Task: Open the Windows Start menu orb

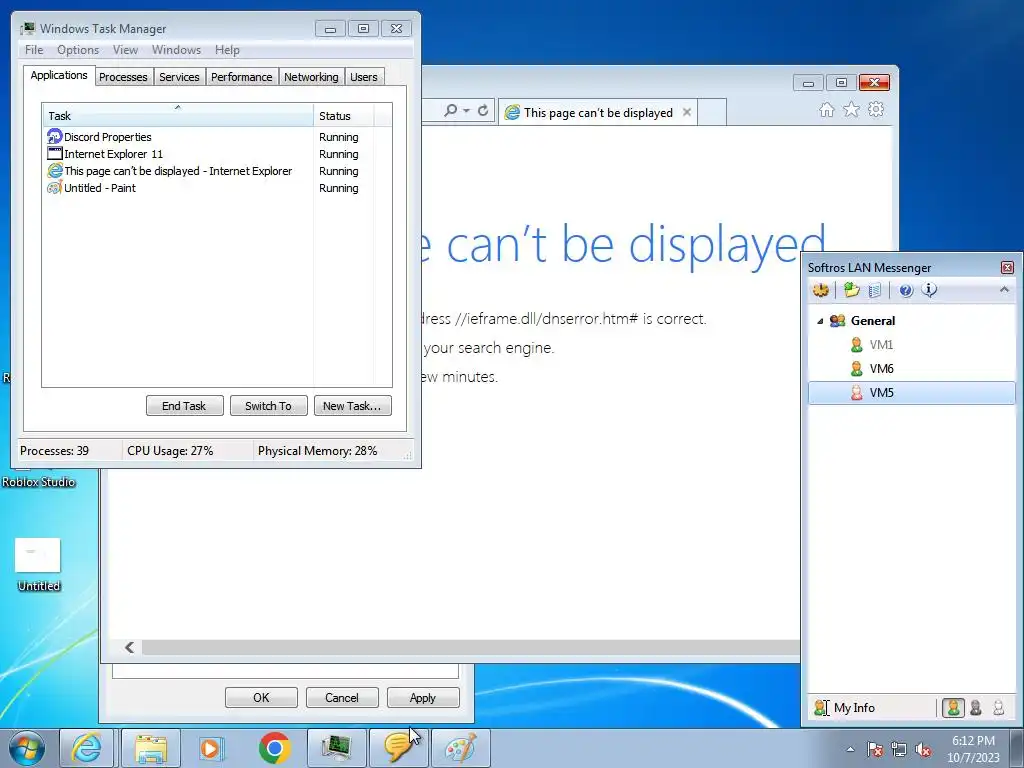Action: [27, 748]
